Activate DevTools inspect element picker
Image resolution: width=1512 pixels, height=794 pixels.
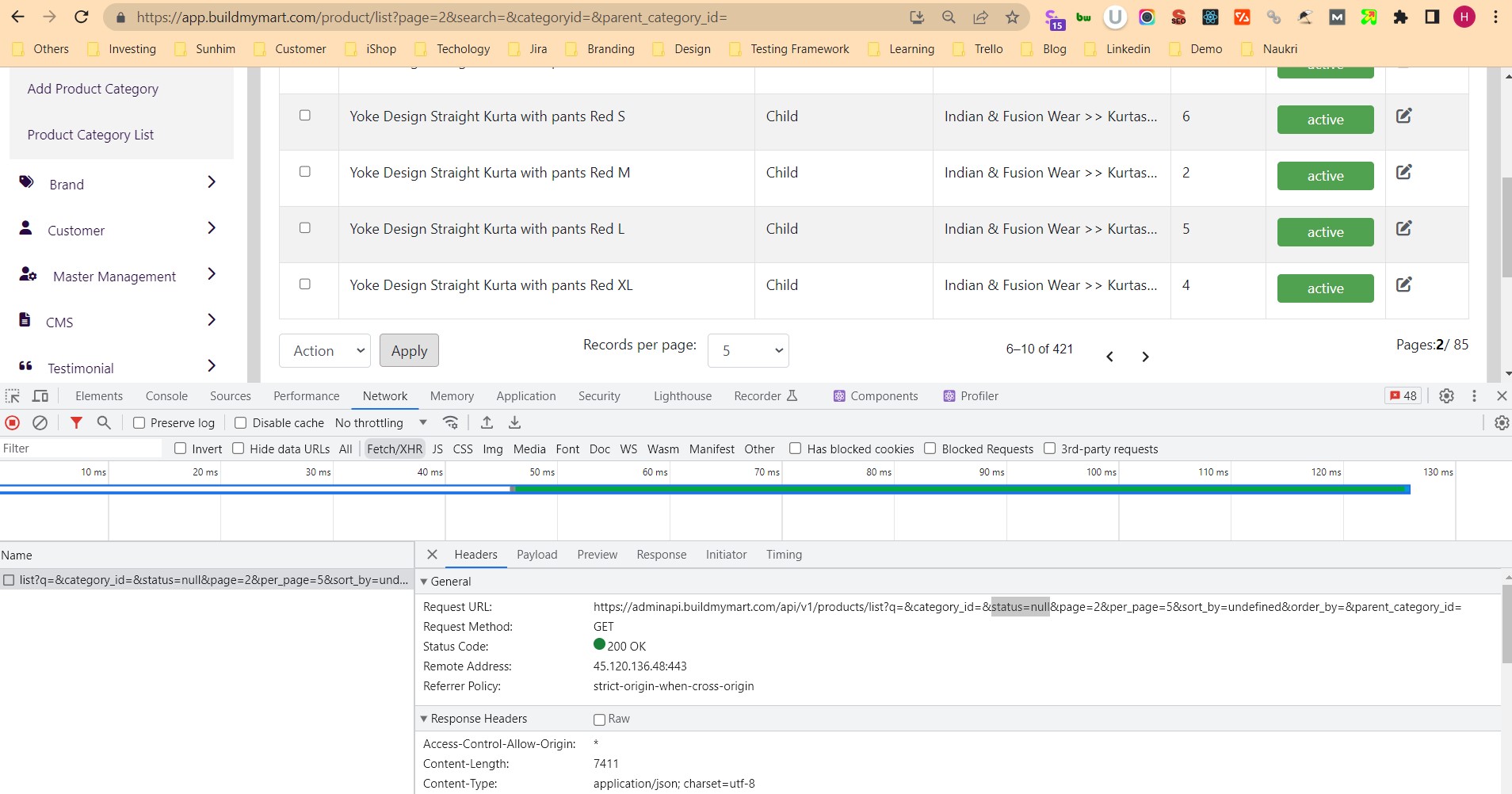[x=13, y=395]
